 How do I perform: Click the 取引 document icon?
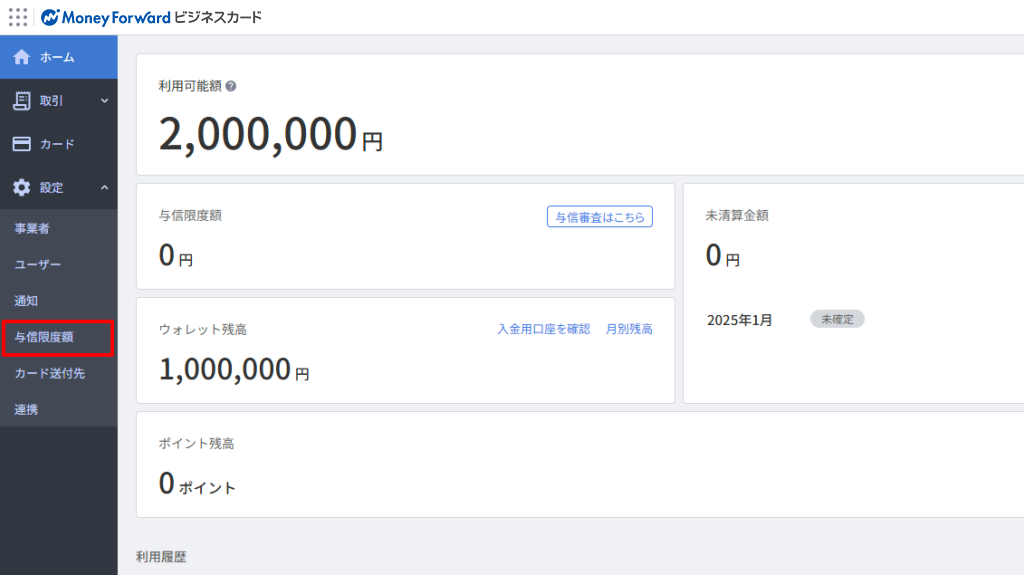(21, 100)
